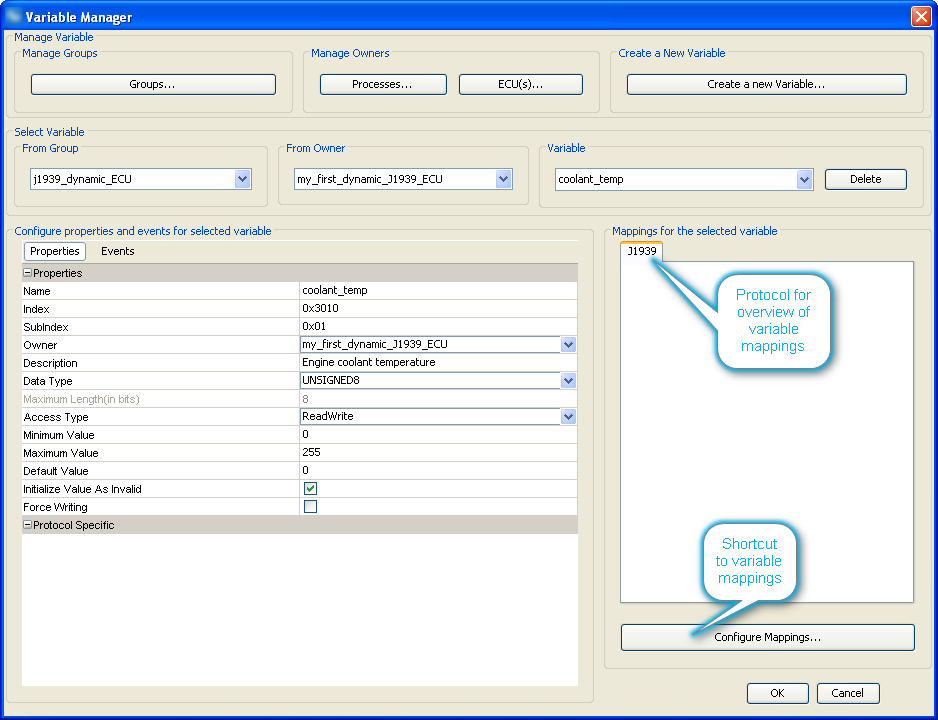Uncheck Initialize Value As Invalid
This screenshot has height=720, width=938.
coord(310,489)
